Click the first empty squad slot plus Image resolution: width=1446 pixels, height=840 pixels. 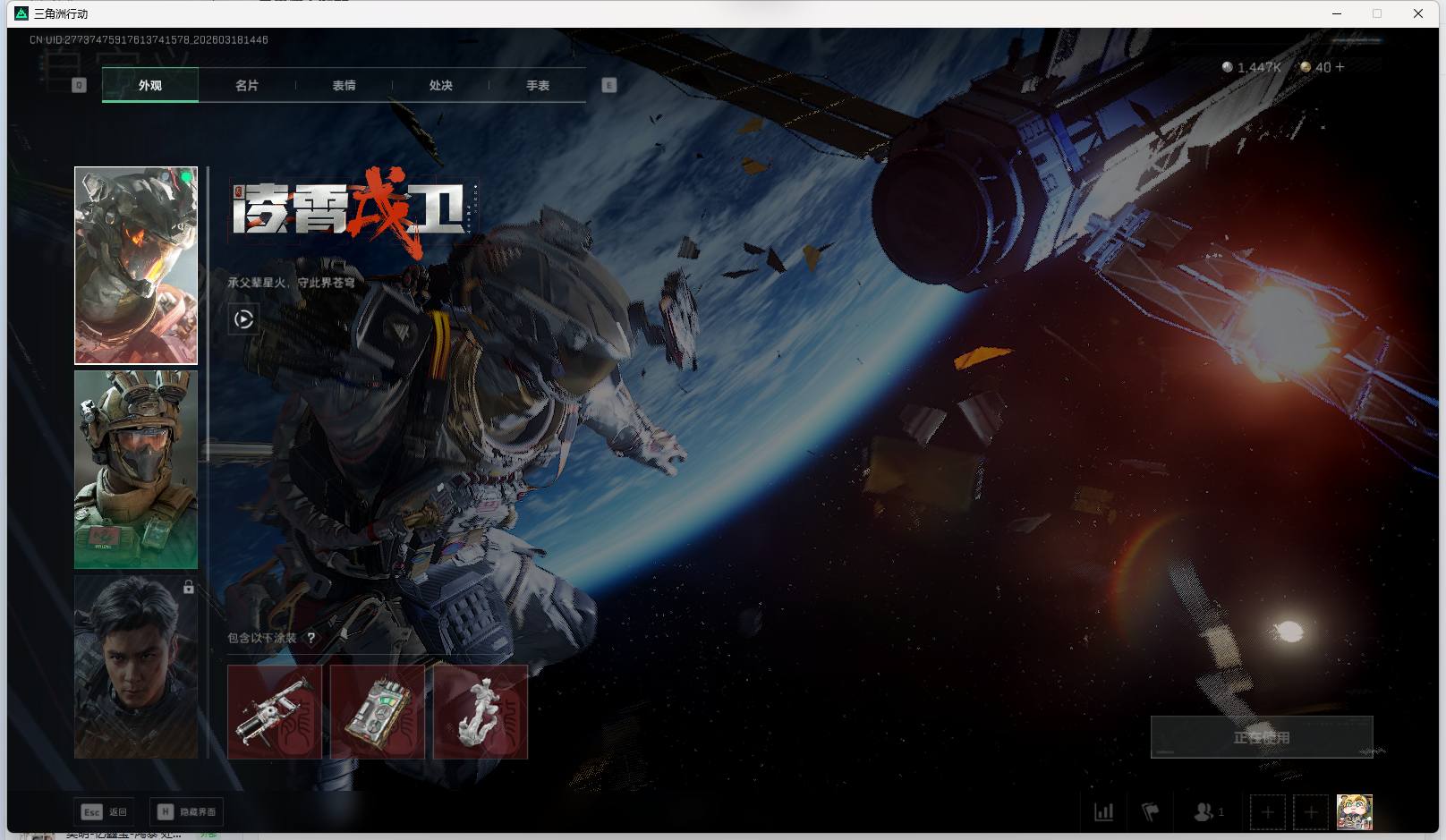pos(1268,812)
